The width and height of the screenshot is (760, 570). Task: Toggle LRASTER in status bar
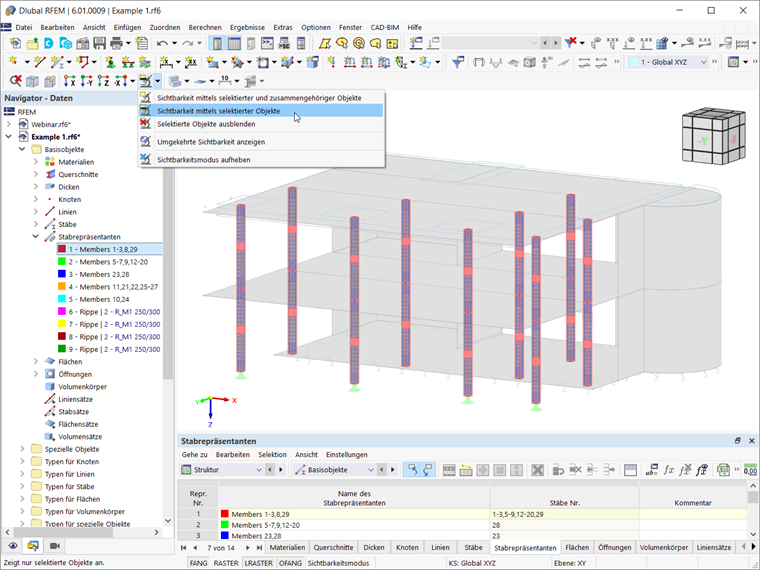(258, 563)
